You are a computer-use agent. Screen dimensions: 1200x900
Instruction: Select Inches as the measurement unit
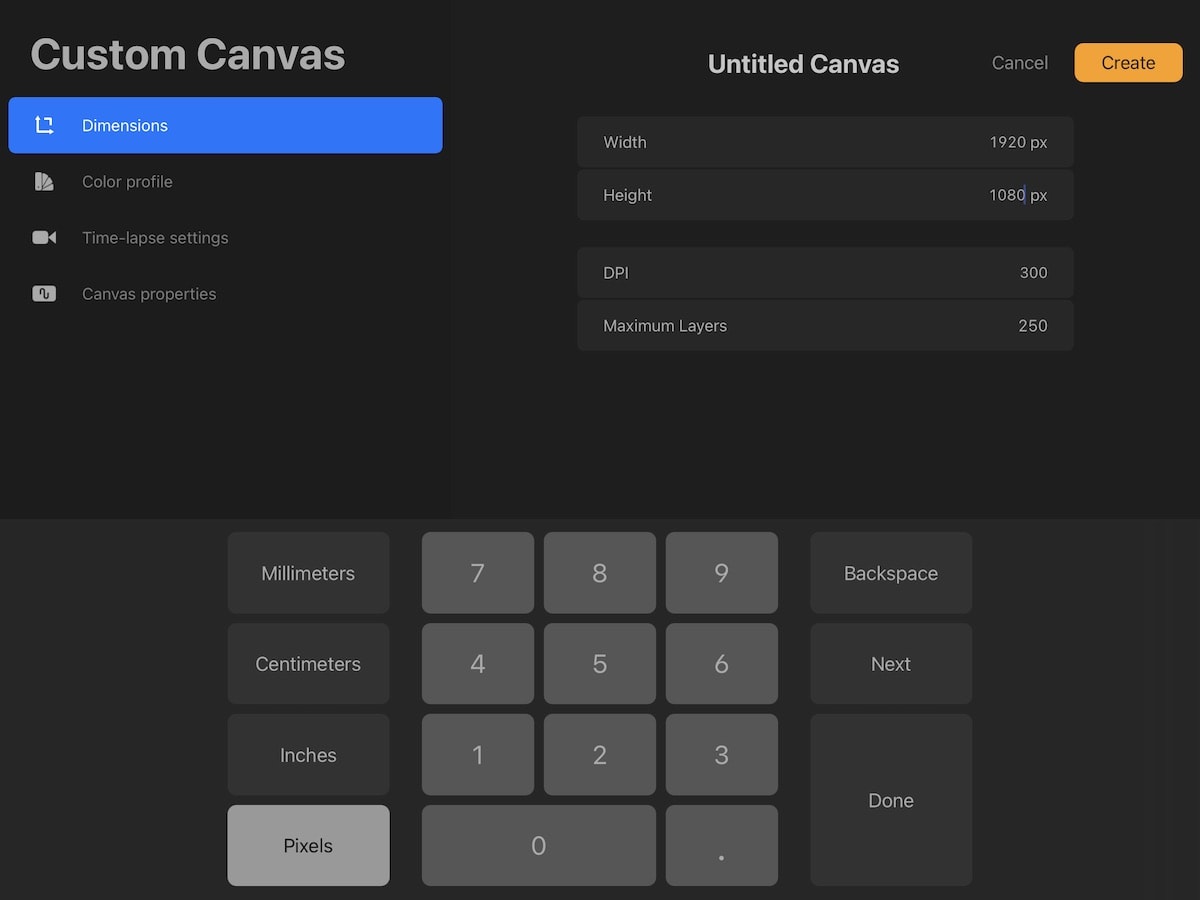(x=308, y=754)
